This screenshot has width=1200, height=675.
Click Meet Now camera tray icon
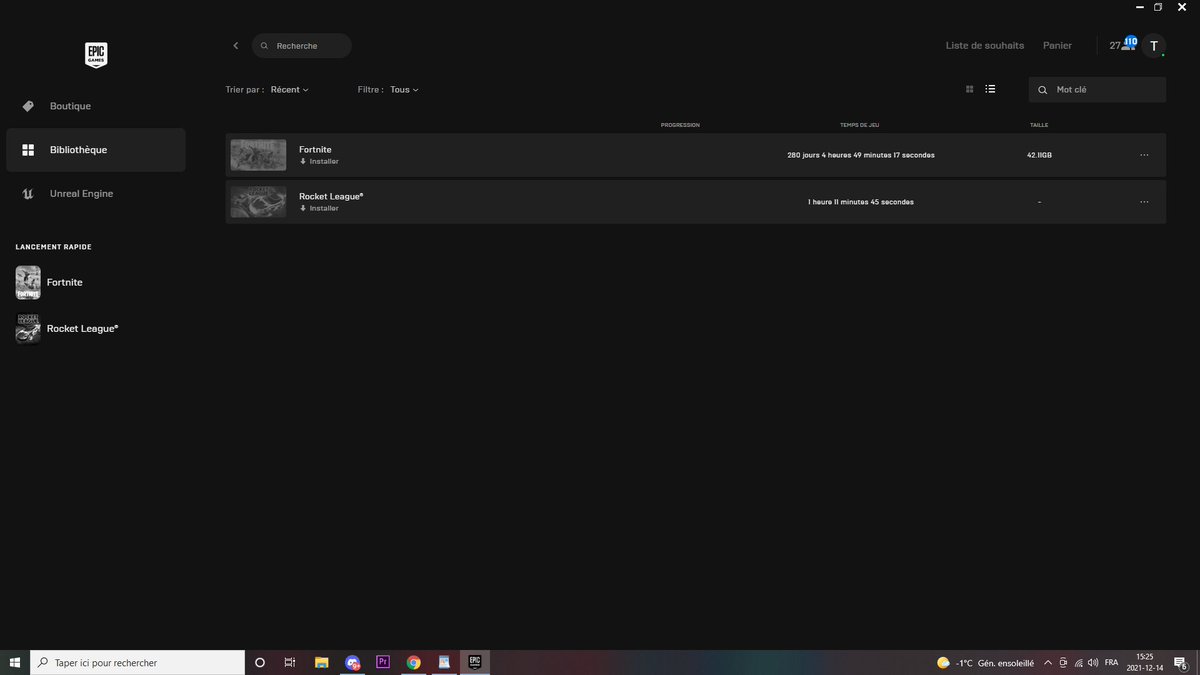pyautogui.click(x=1064, y=663)
